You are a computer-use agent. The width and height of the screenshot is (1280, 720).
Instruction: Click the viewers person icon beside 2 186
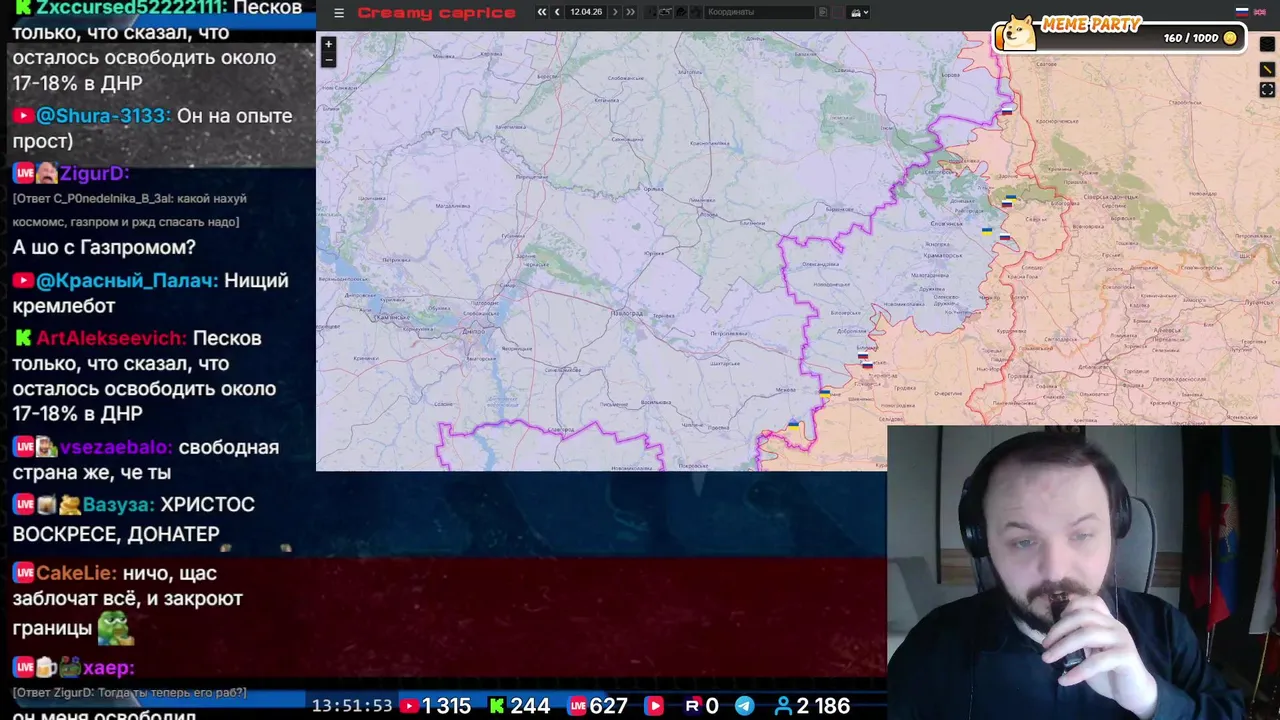(x=784, y=706)
